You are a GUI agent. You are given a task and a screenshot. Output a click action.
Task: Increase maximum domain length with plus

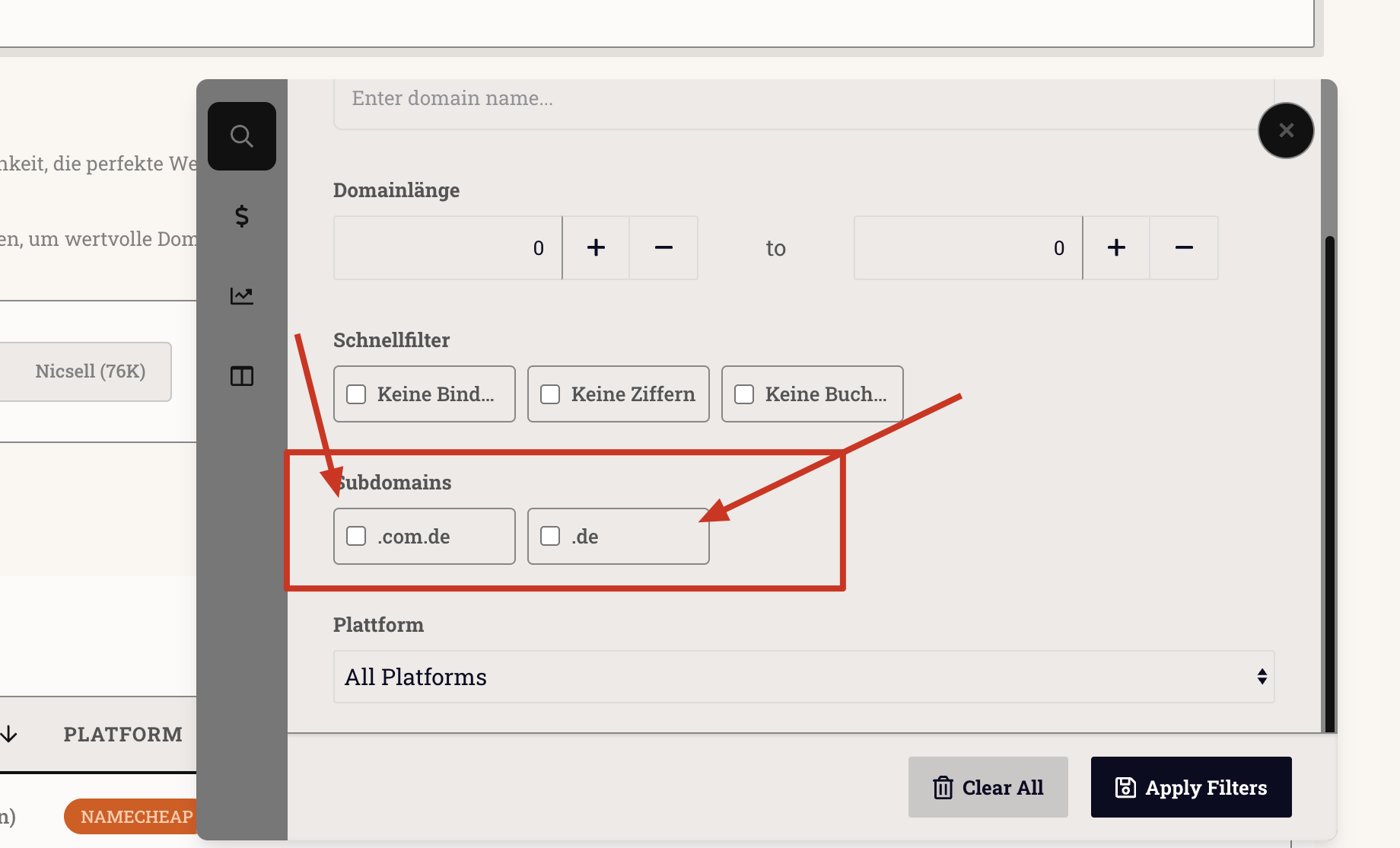(x=1116, y=248)
